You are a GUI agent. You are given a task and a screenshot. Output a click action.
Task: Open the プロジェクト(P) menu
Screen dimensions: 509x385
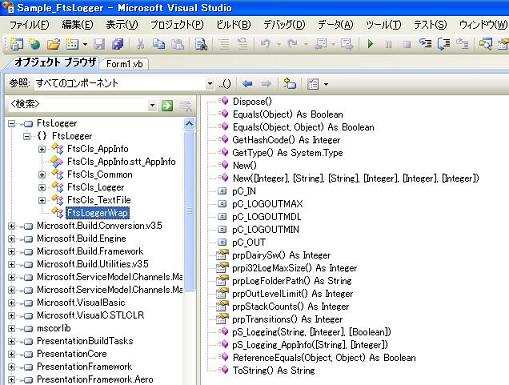pos(177,25)
